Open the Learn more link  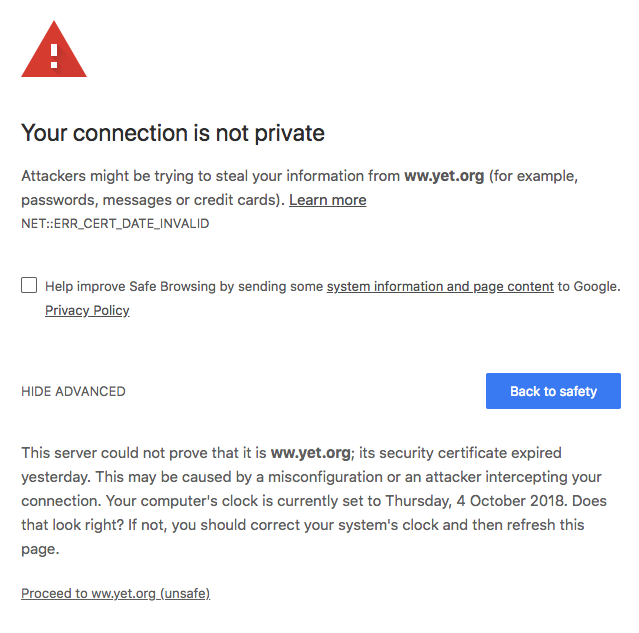(x=328, y=200)
